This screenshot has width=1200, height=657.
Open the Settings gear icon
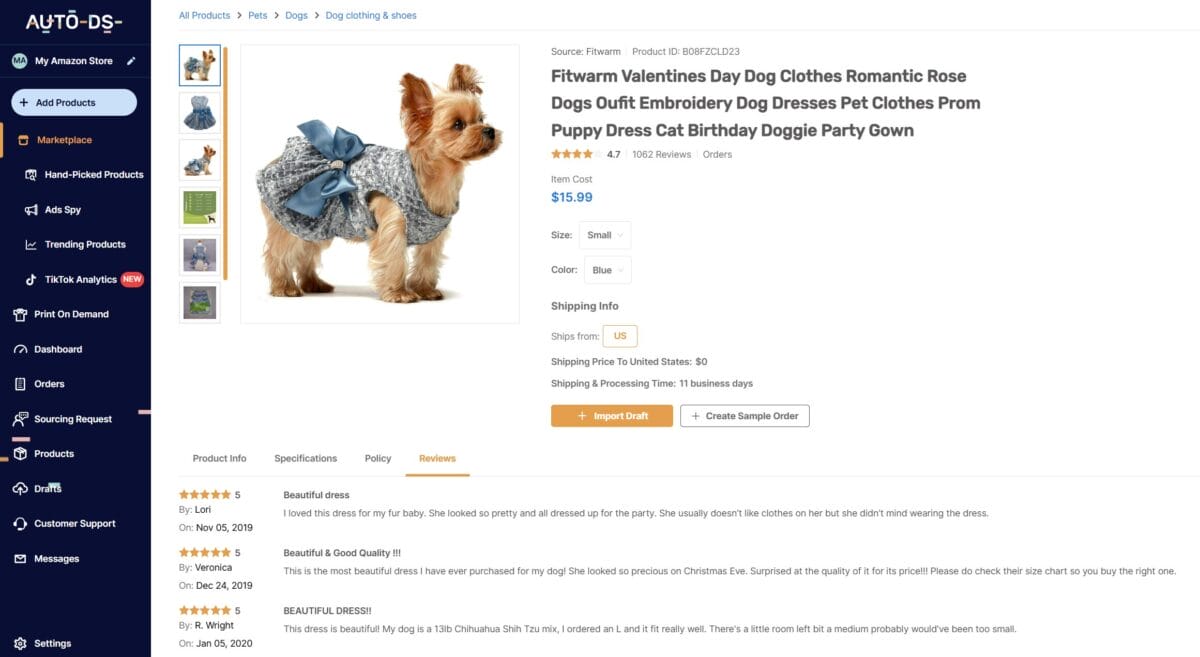point(20,643)
